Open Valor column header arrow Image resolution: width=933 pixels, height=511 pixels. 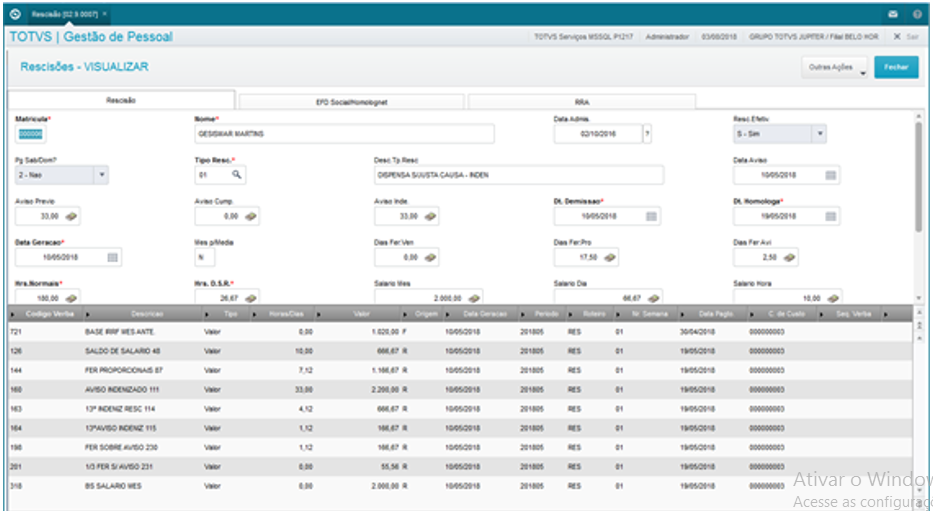pos(320,314)
